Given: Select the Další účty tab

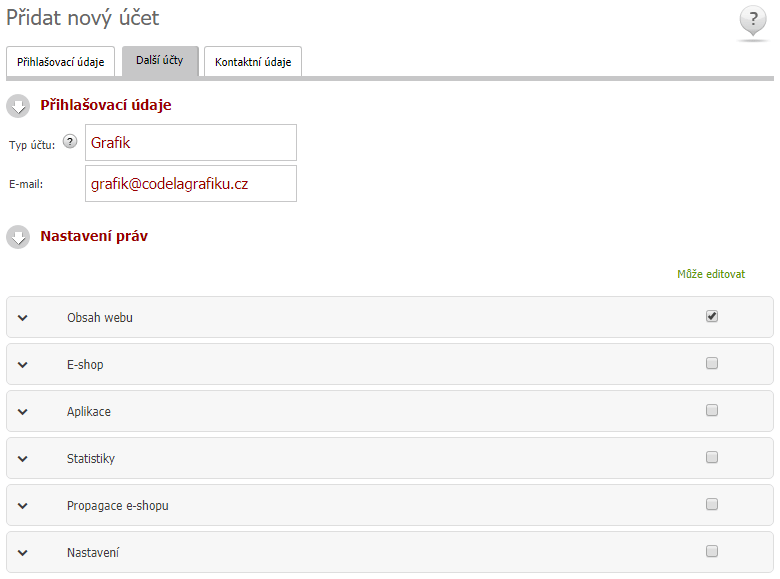Looking at the screenshot, I should (160, 61).
